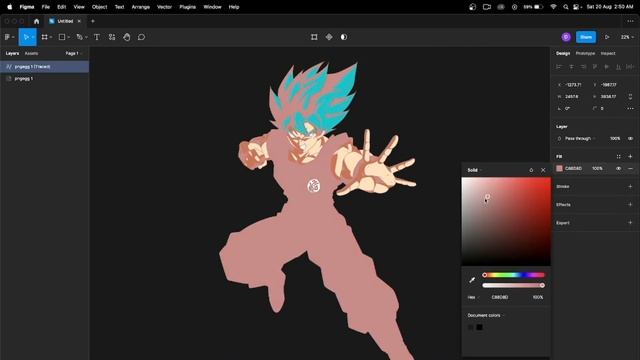The image size is (640, 360).
Task: Open the File menu
Action: pos(46,7)
